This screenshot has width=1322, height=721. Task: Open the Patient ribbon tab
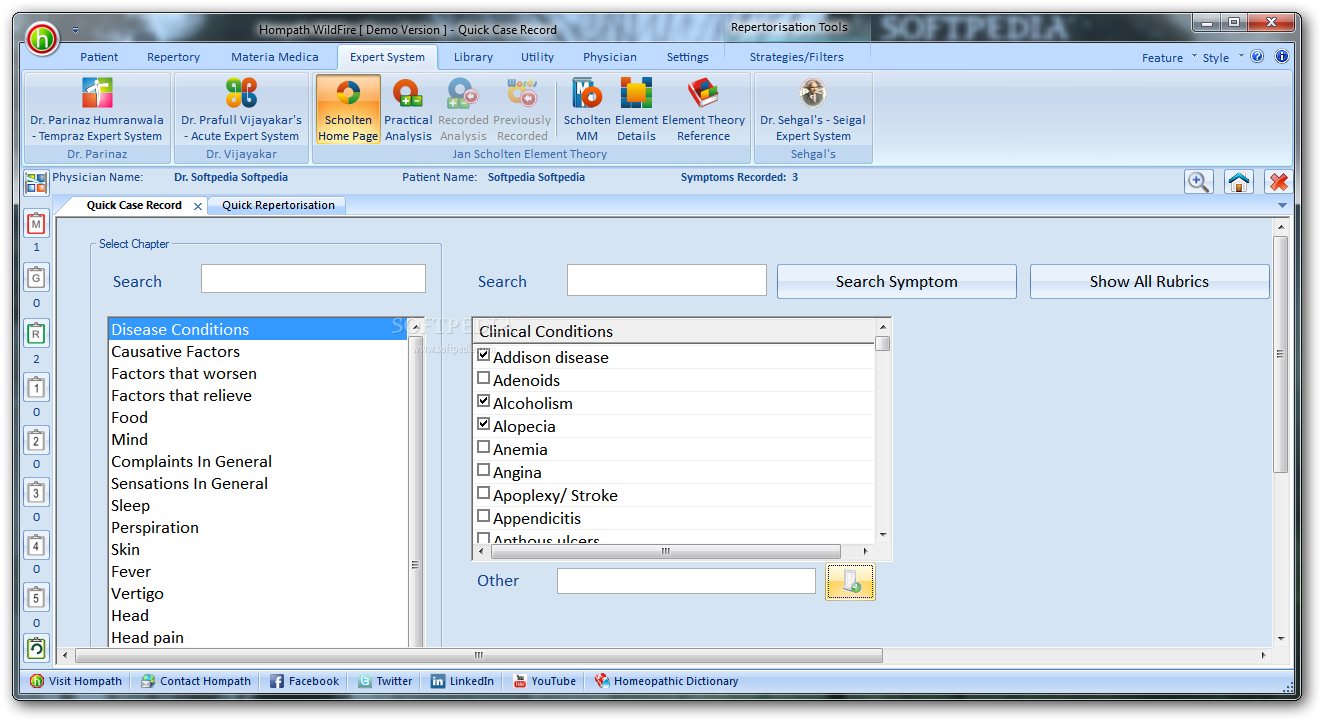(99, 57)
